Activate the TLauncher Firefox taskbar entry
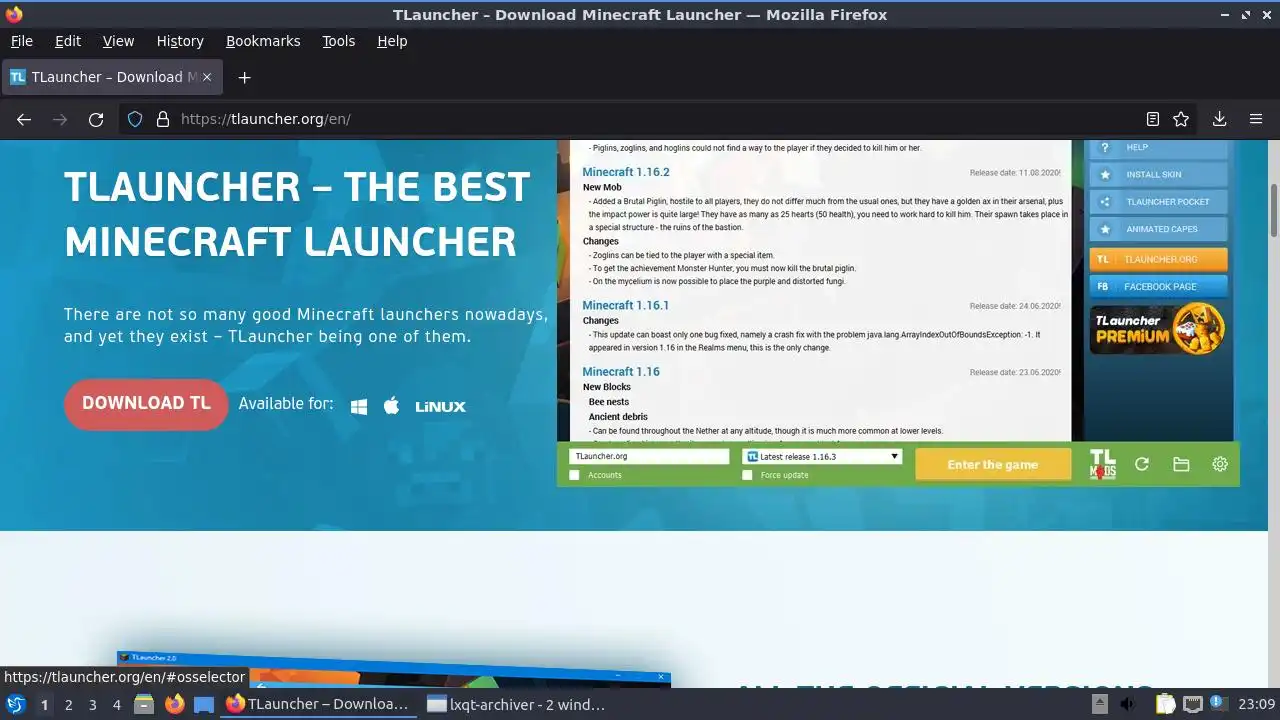The image size is (1280, 720). [x=320, y=705]
